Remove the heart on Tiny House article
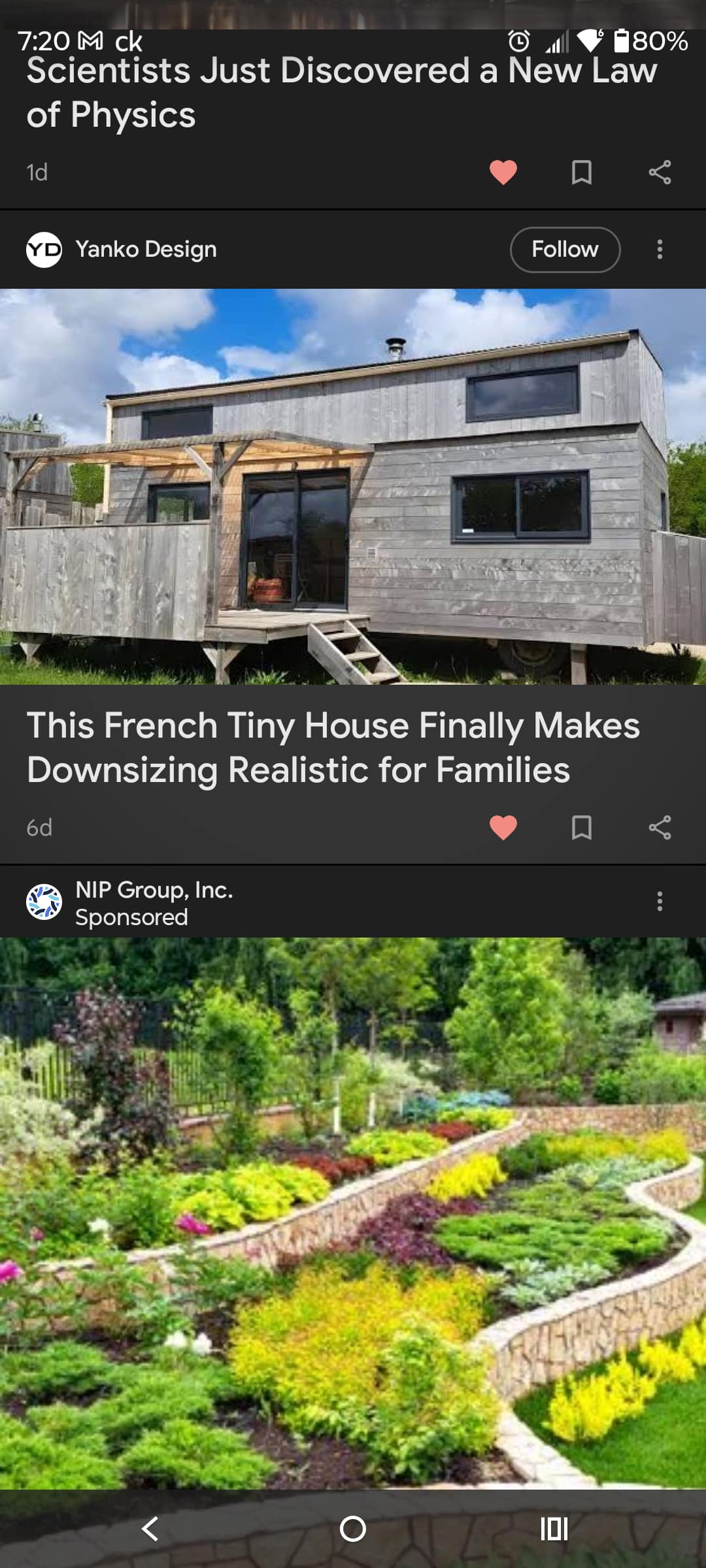Image resolution: width=706 pixels, height=1568 pixels. click(x=503, y=828)
